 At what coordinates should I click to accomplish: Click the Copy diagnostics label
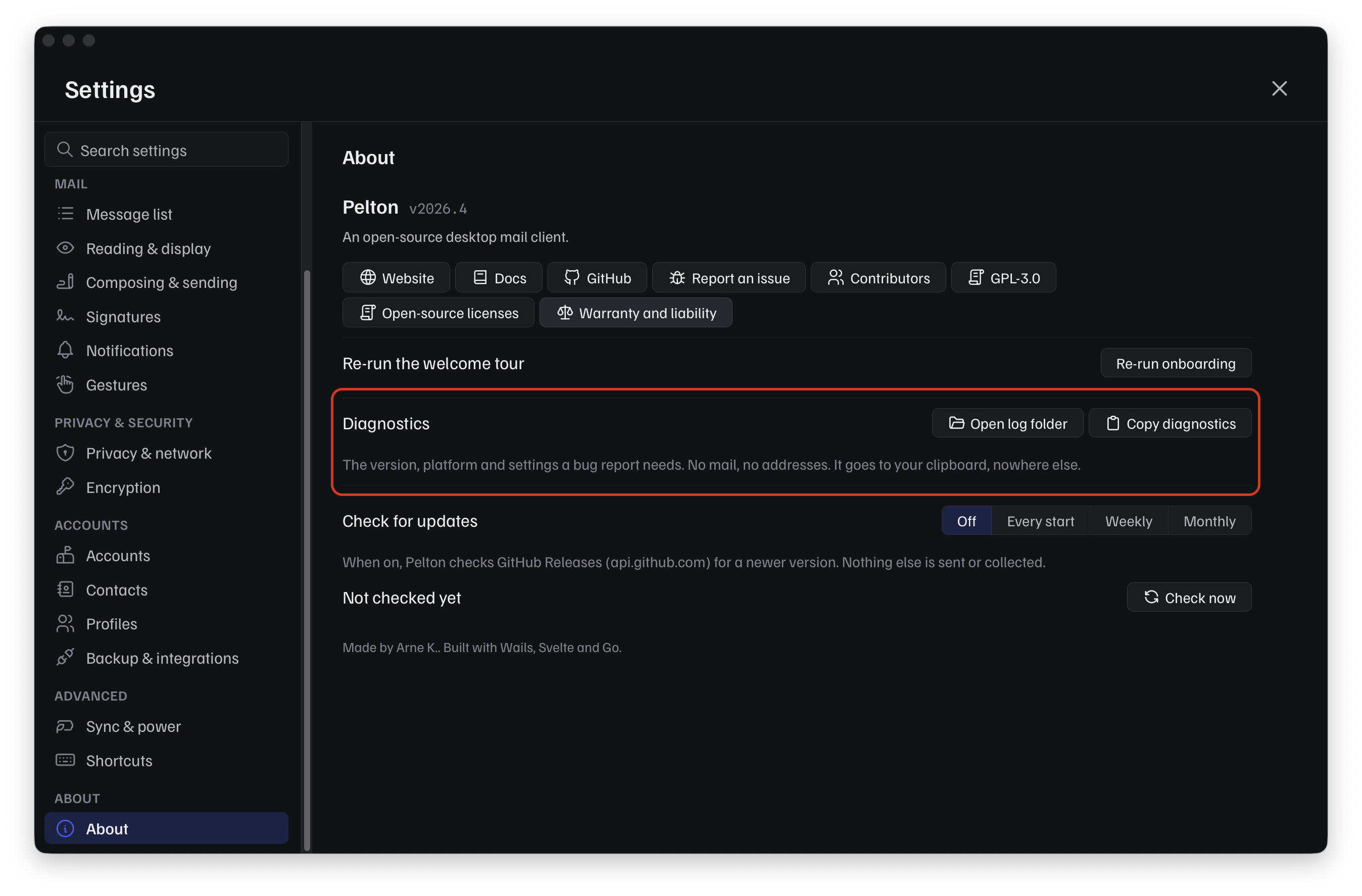click(x=1181, y=423)
